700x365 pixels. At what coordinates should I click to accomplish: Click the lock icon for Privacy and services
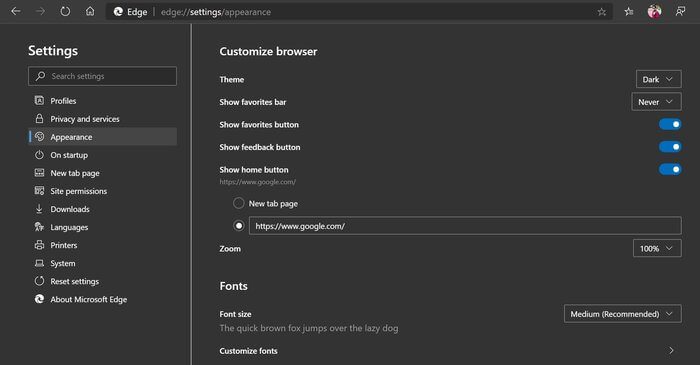39,119
